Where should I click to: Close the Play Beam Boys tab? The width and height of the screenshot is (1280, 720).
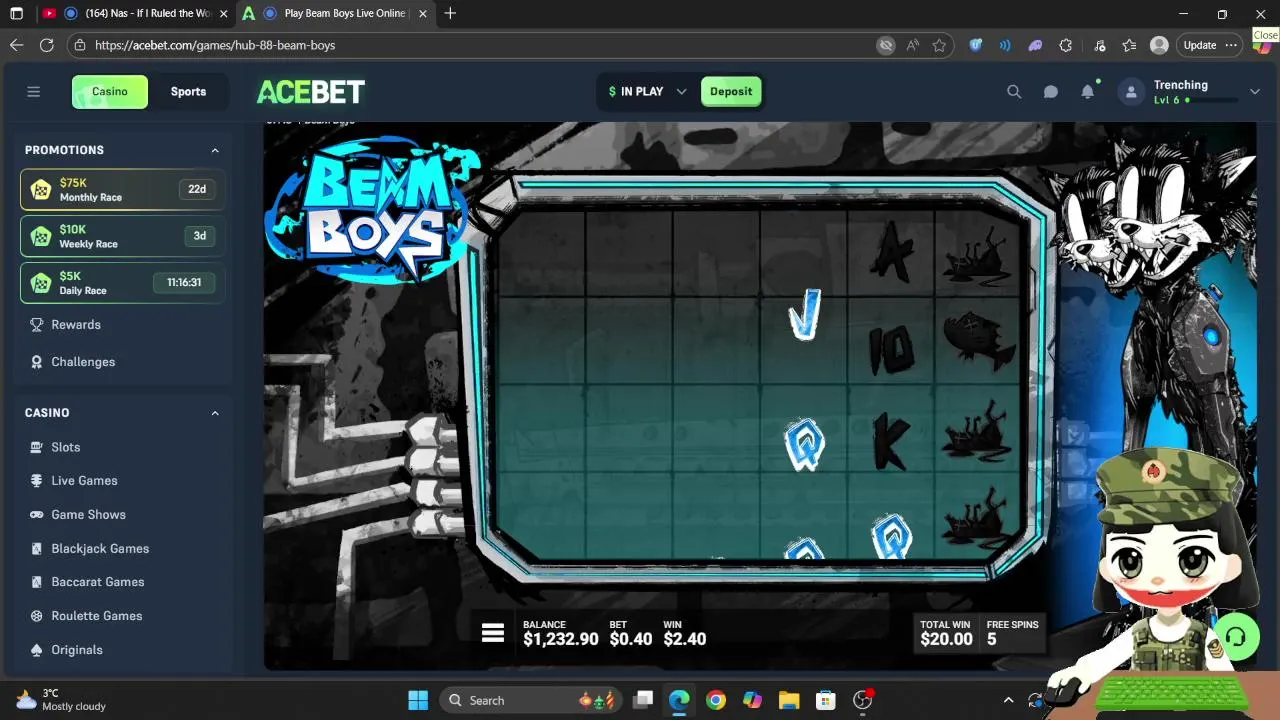tap(423, 14)
